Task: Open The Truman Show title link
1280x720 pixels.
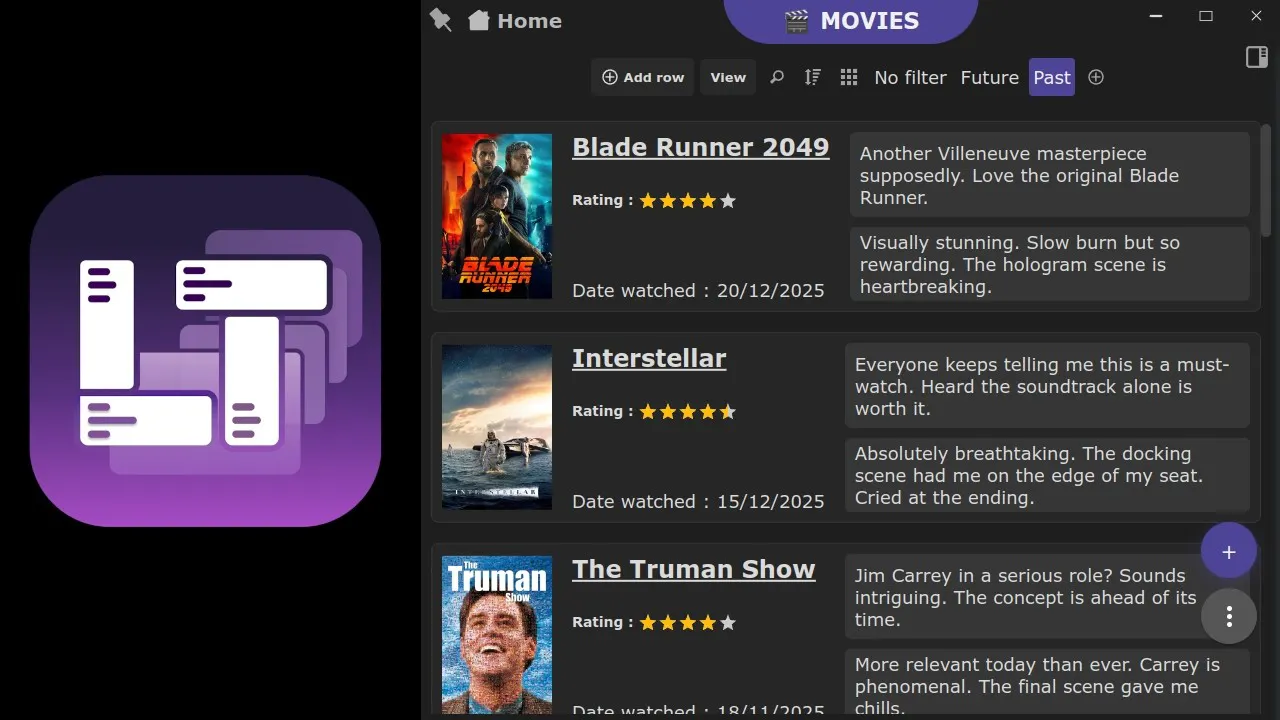Action: [x=694, y=569]
